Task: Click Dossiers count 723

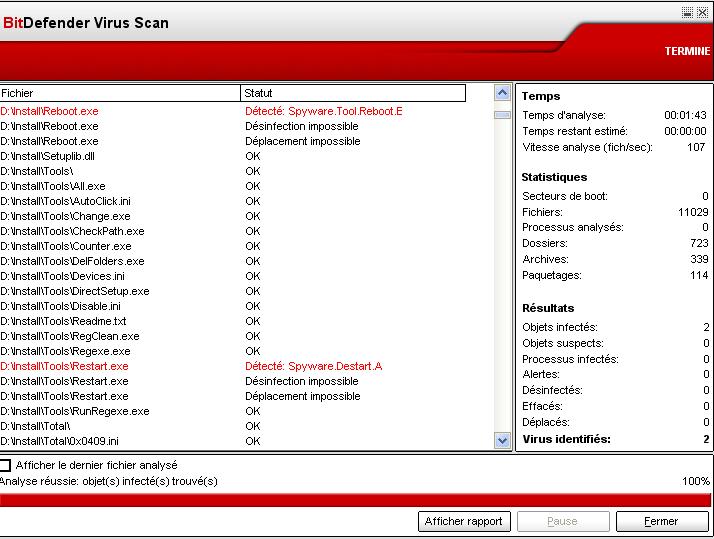Action: [699, 244]
